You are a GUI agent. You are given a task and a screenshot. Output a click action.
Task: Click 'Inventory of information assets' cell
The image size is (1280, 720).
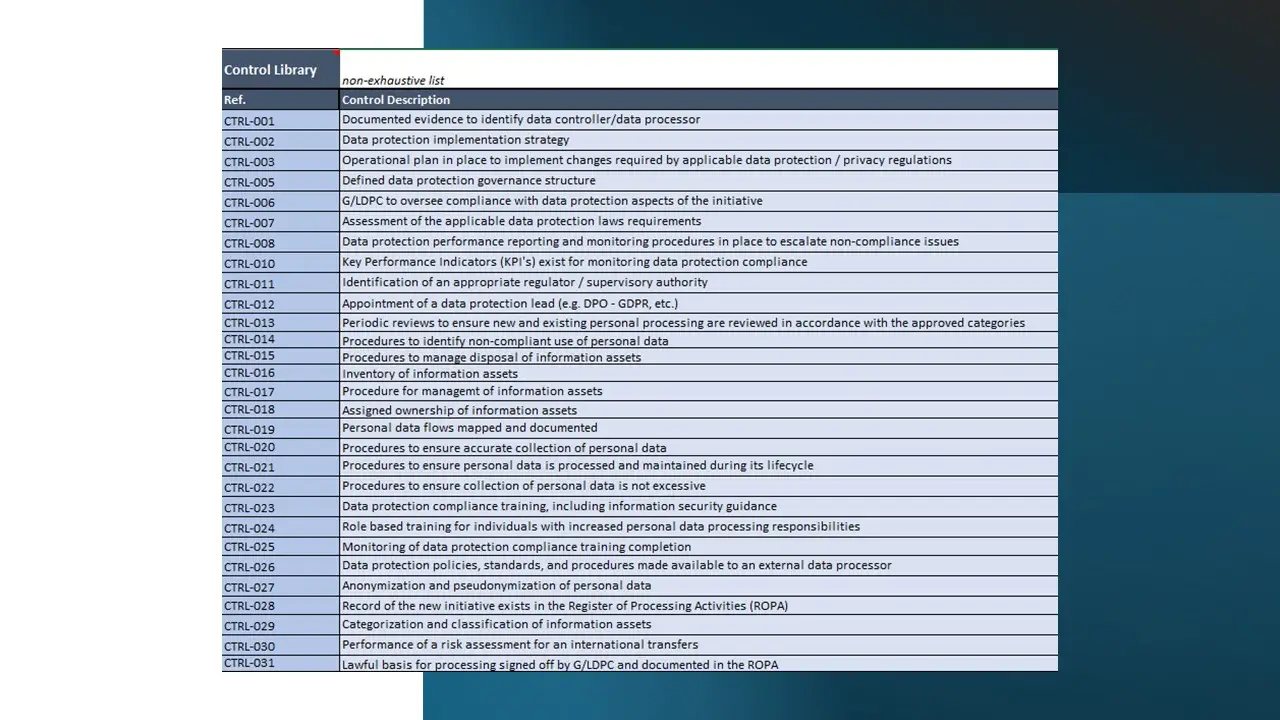point(430,374)
